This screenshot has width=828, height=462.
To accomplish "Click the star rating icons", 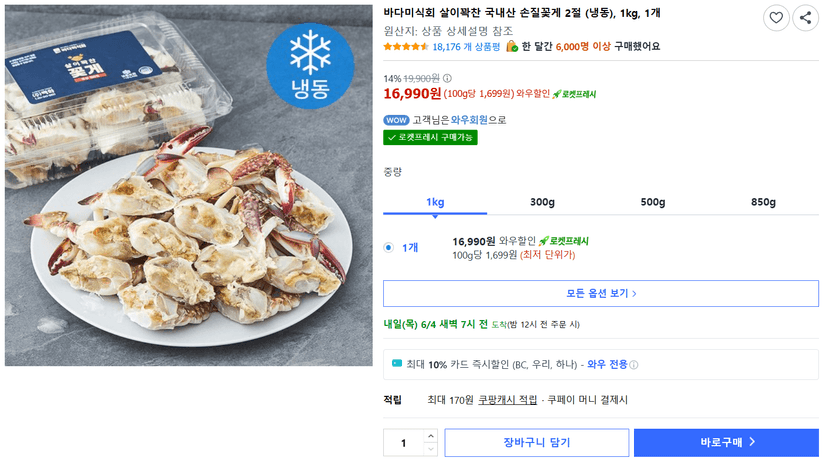I will click(406, 46).
